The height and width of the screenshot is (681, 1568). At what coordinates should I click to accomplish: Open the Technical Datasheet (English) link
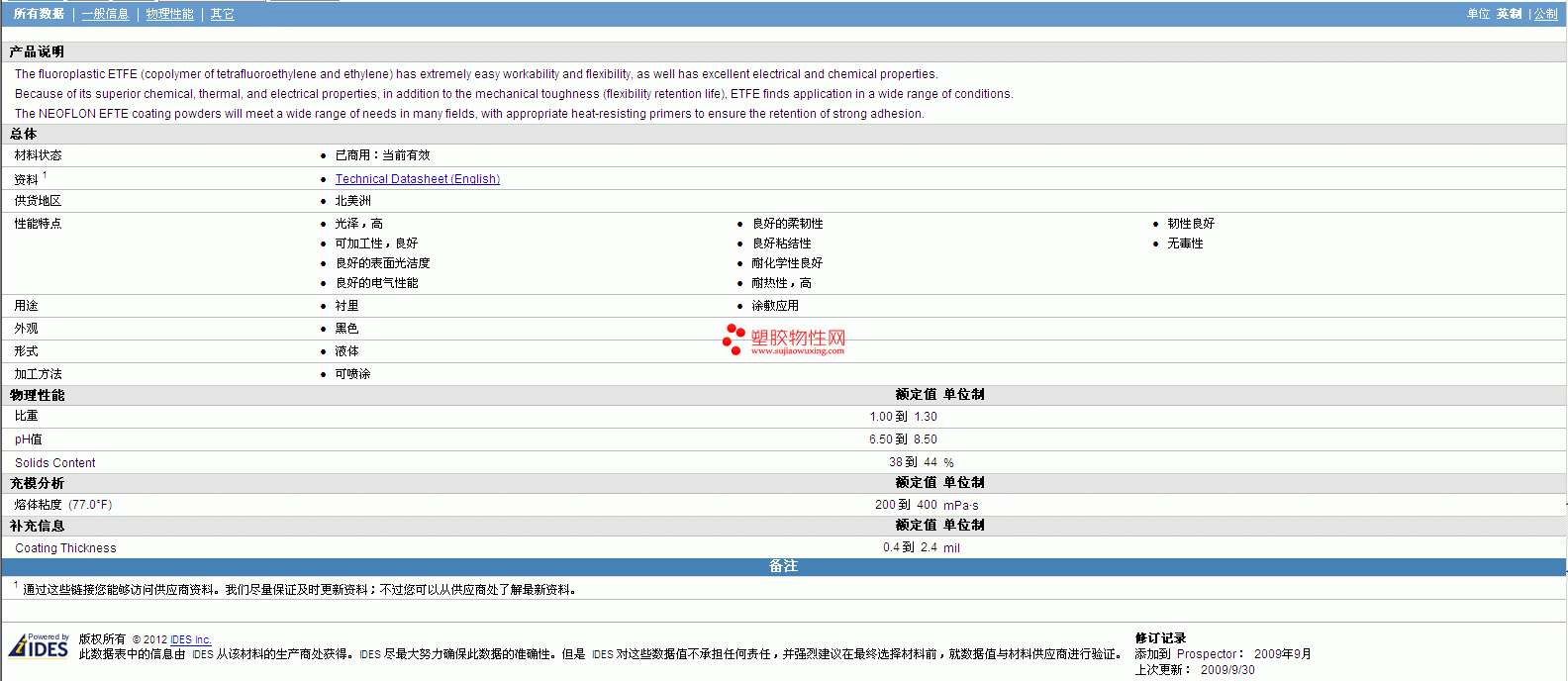click(417, 179)
